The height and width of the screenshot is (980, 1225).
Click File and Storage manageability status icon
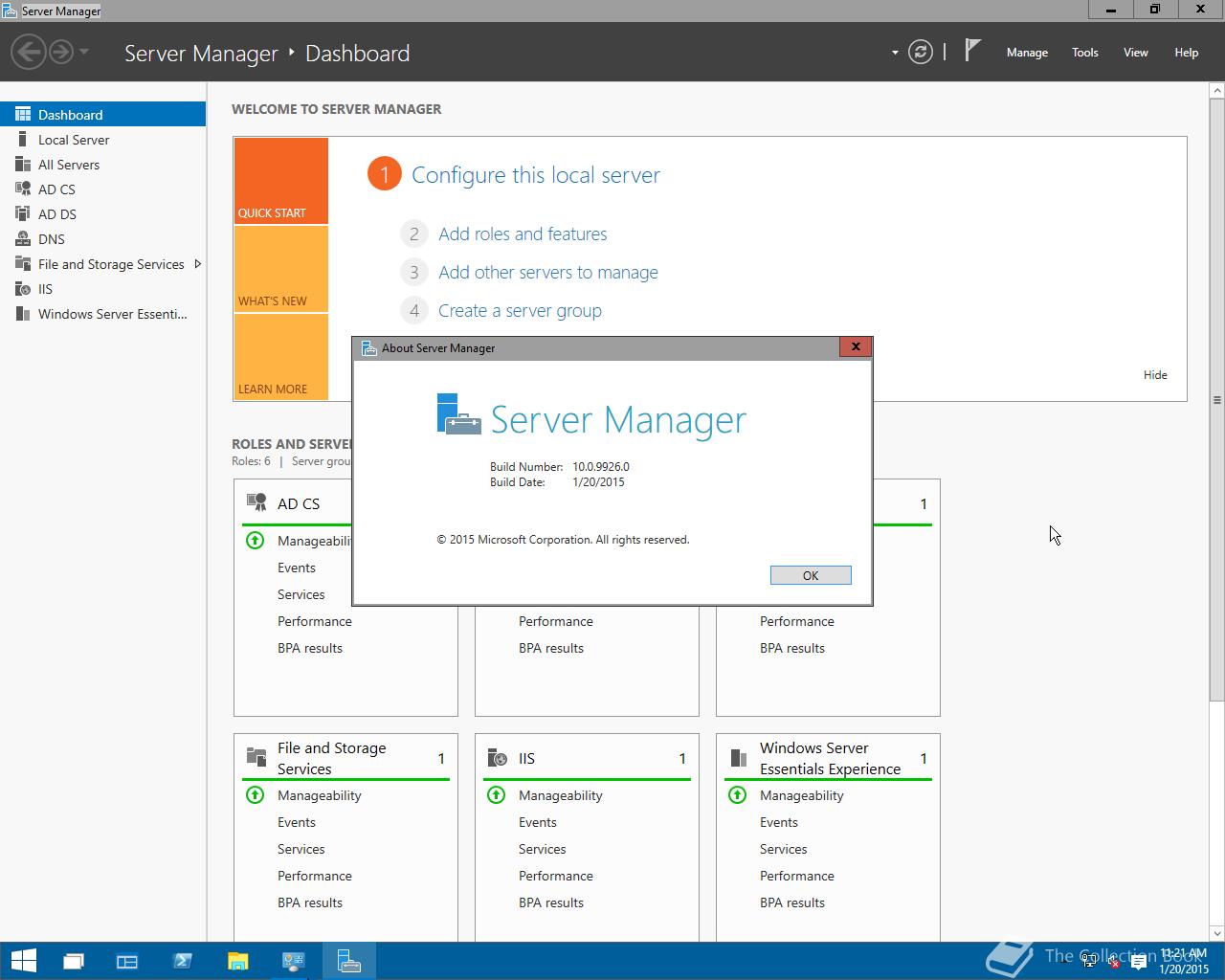(255, 795)
